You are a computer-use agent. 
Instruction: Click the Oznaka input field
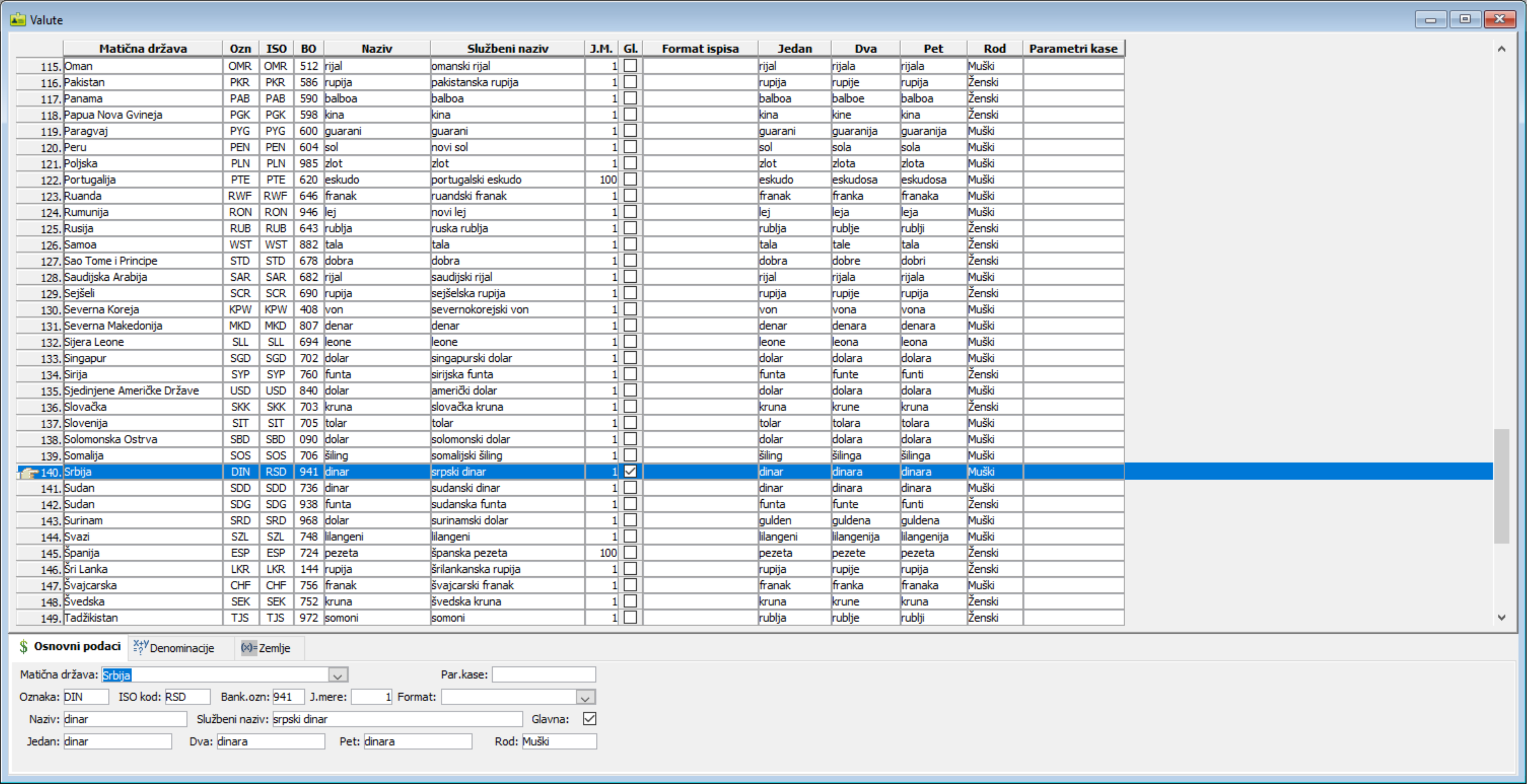click(86, 697)
